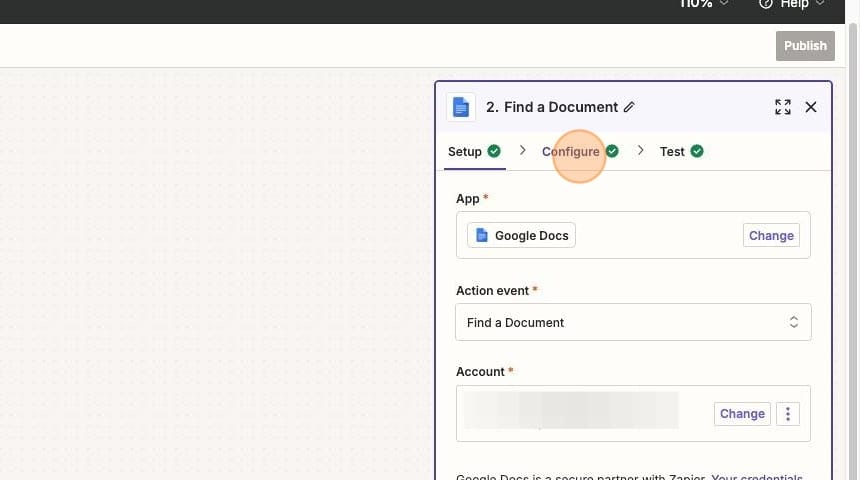
Task: Click the Help question mark icon
Action: click(766, 4)
